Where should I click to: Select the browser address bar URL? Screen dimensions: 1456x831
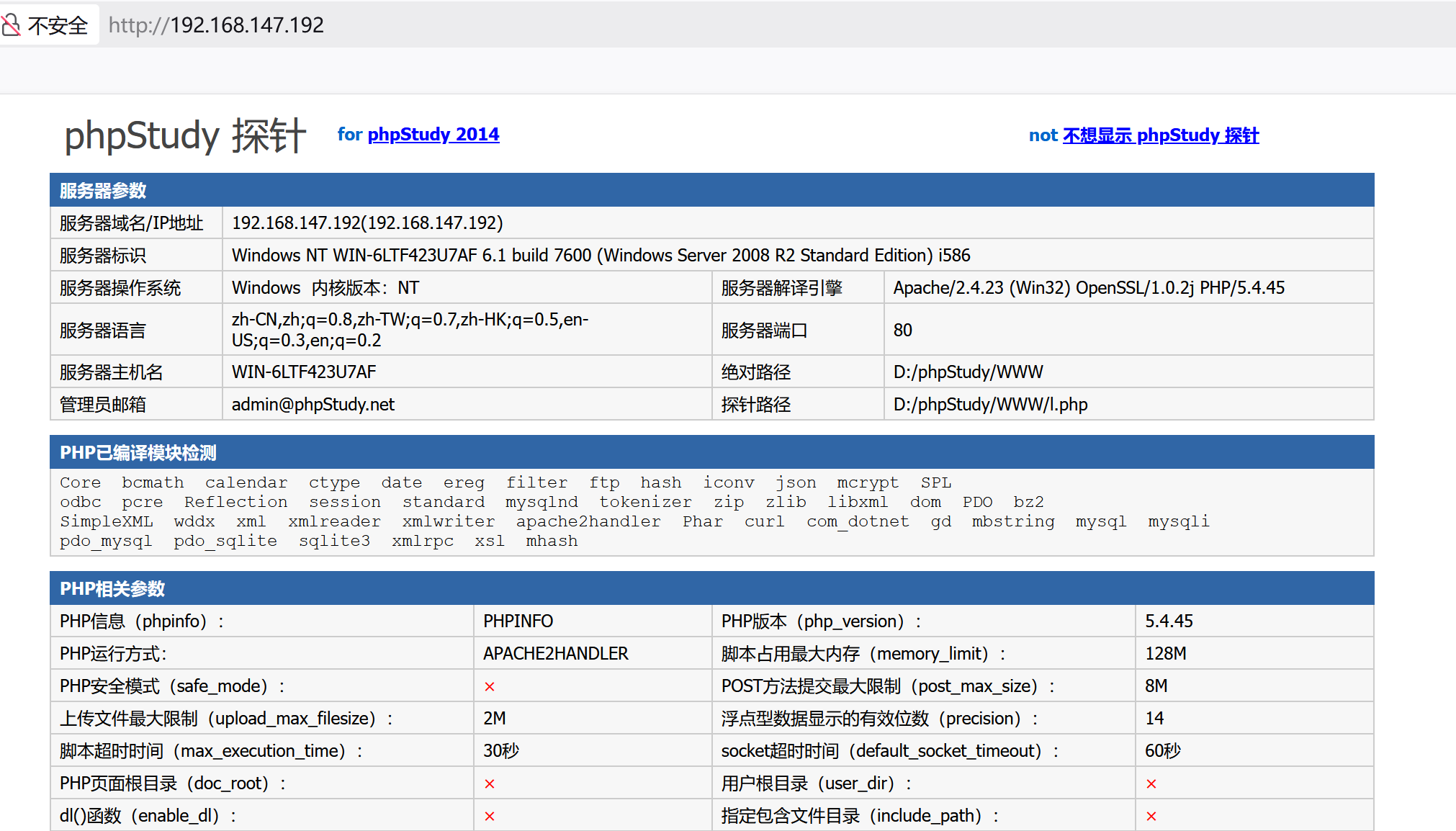point(215,24)
